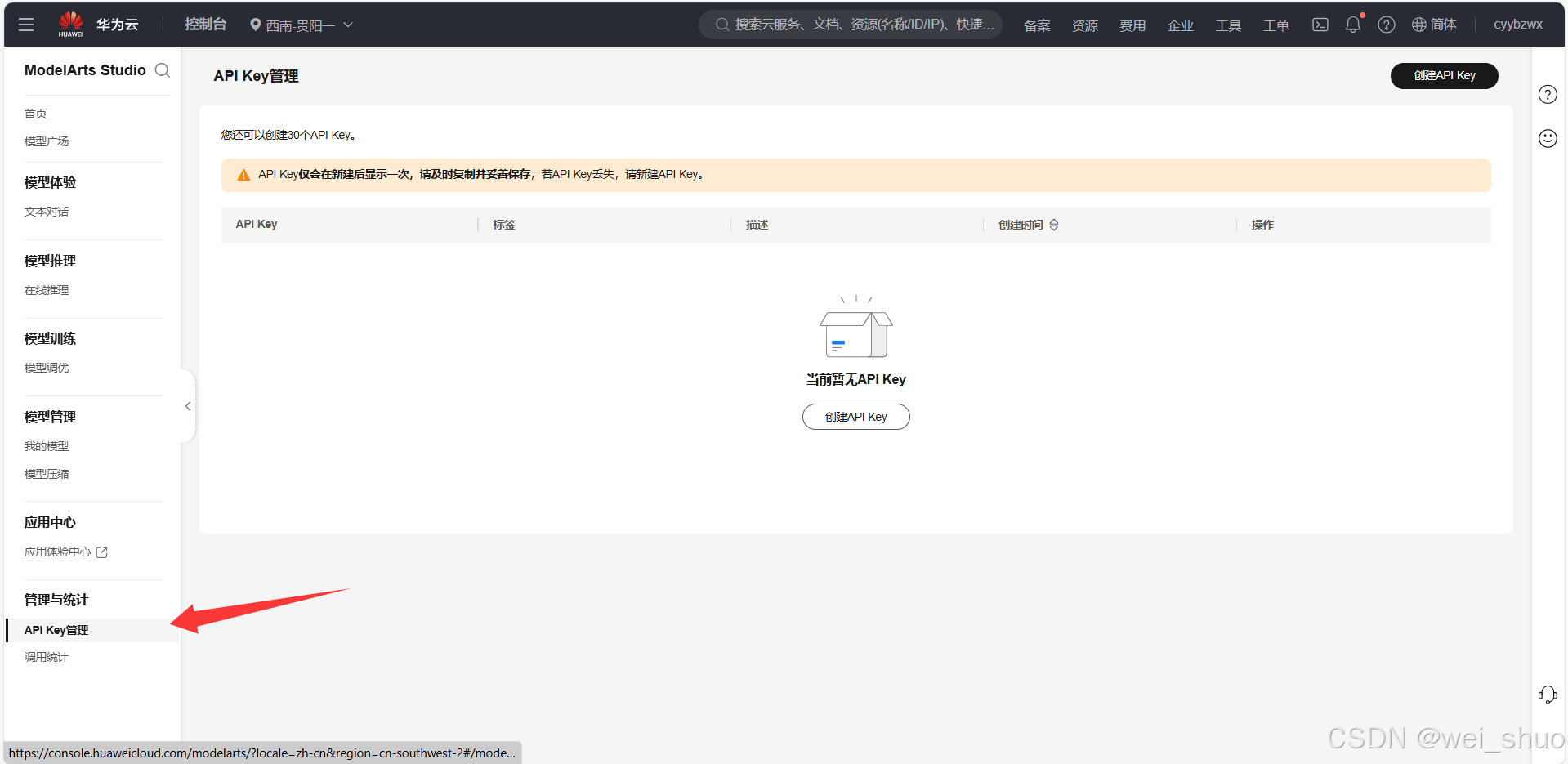Click the 模型体验 section heading
The height and width of the screenshot is (764, 1568).
click(50, 182)
